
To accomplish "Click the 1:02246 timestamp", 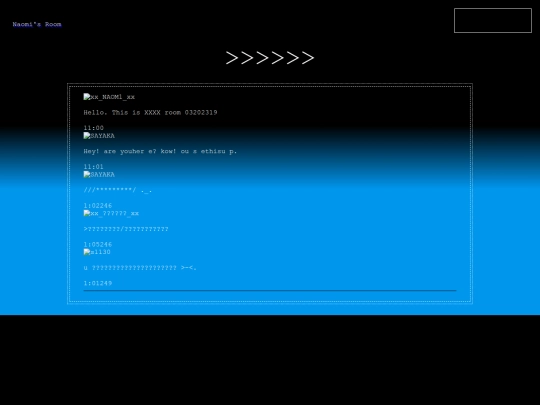I will 98,206.
